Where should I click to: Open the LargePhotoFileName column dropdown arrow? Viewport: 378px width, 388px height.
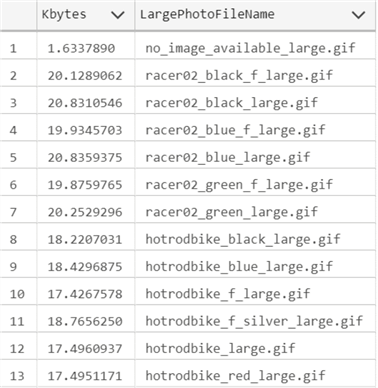click(358, 15)
